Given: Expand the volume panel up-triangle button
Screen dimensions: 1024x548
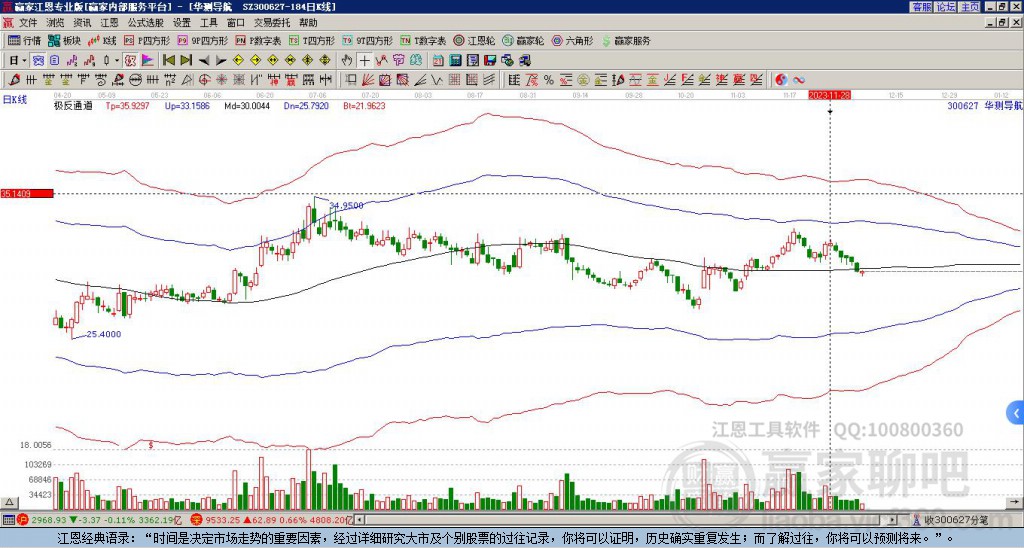Looking at the screenshot, I should pos(9,502).
